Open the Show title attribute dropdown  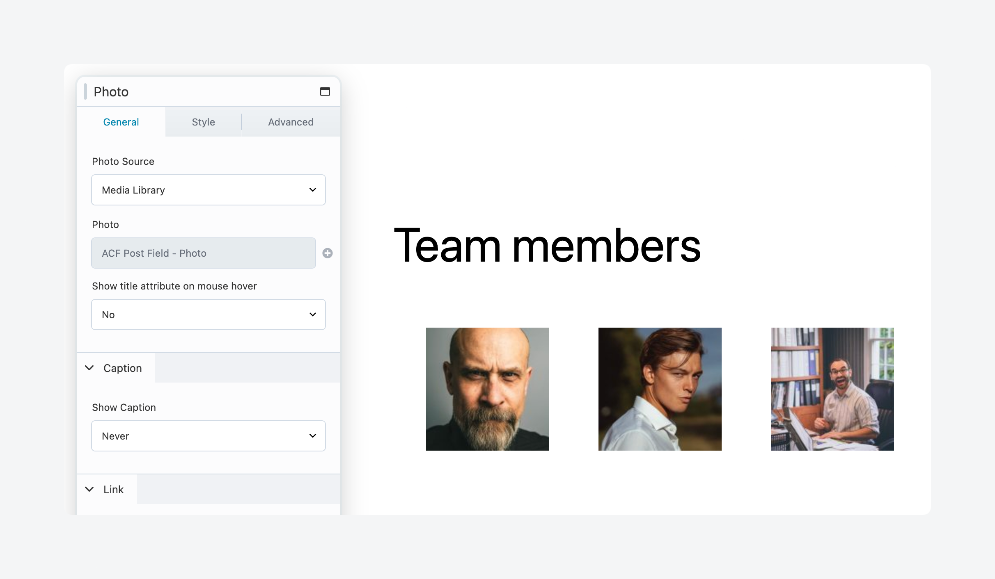(208, 314)
